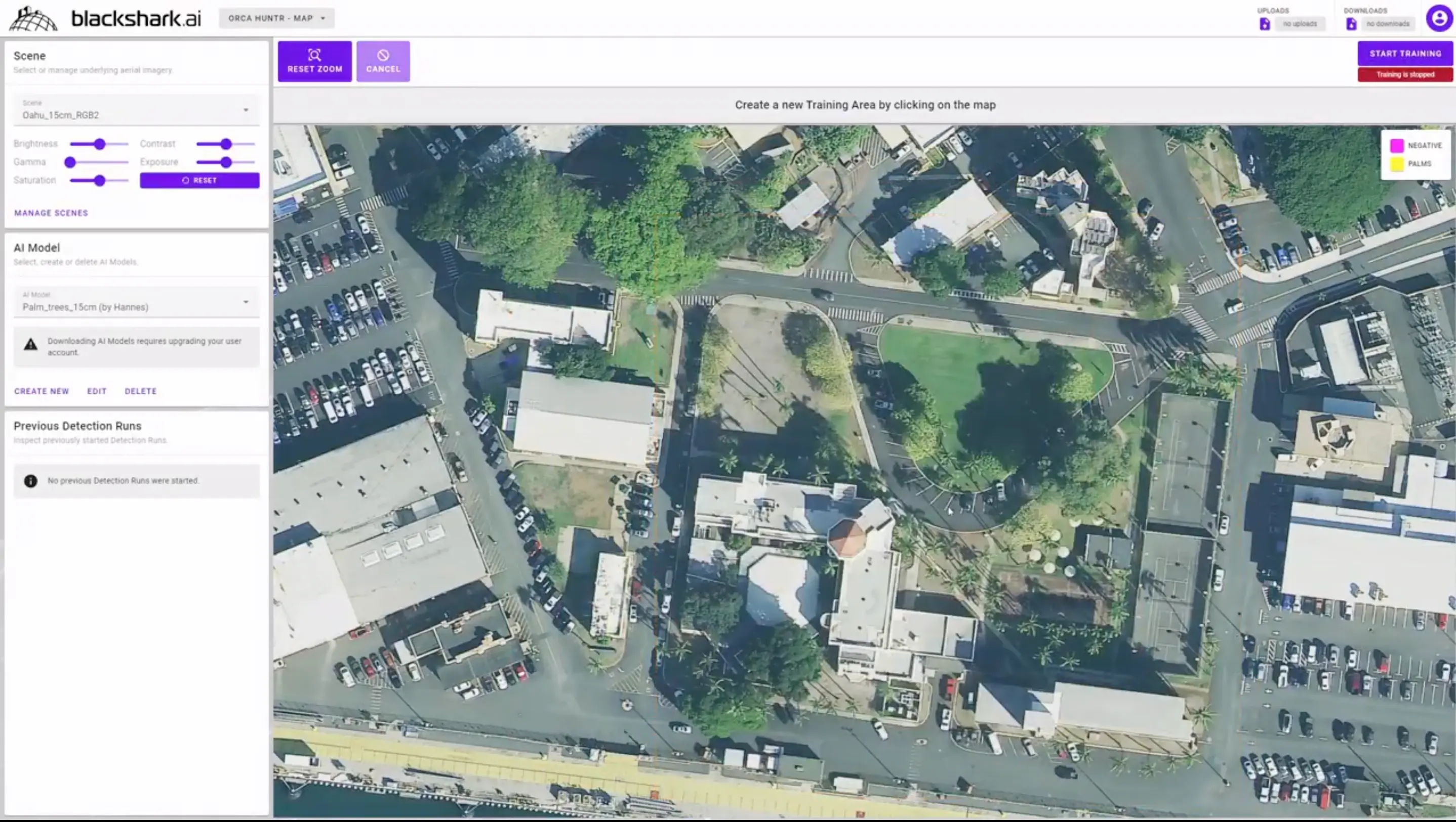Click the Cancel training area button
This screenshot has width=1456, height=822.
coord(383,61)
